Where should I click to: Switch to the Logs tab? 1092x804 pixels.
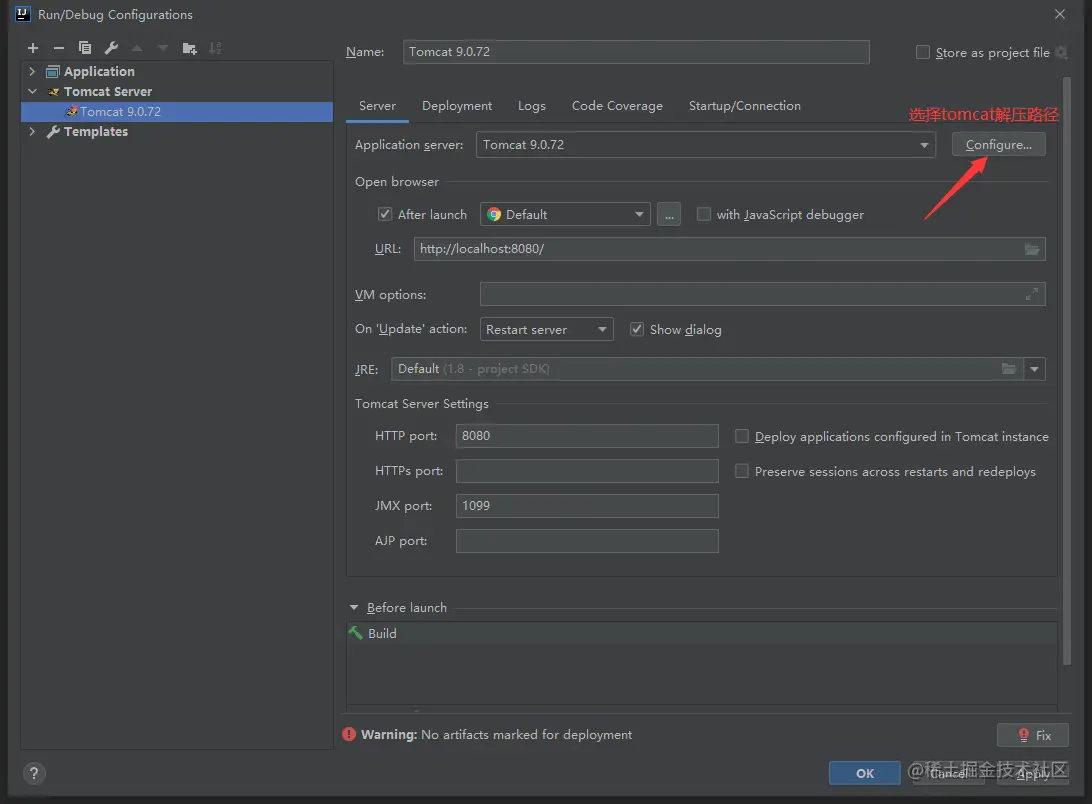[x=531, y=106]
